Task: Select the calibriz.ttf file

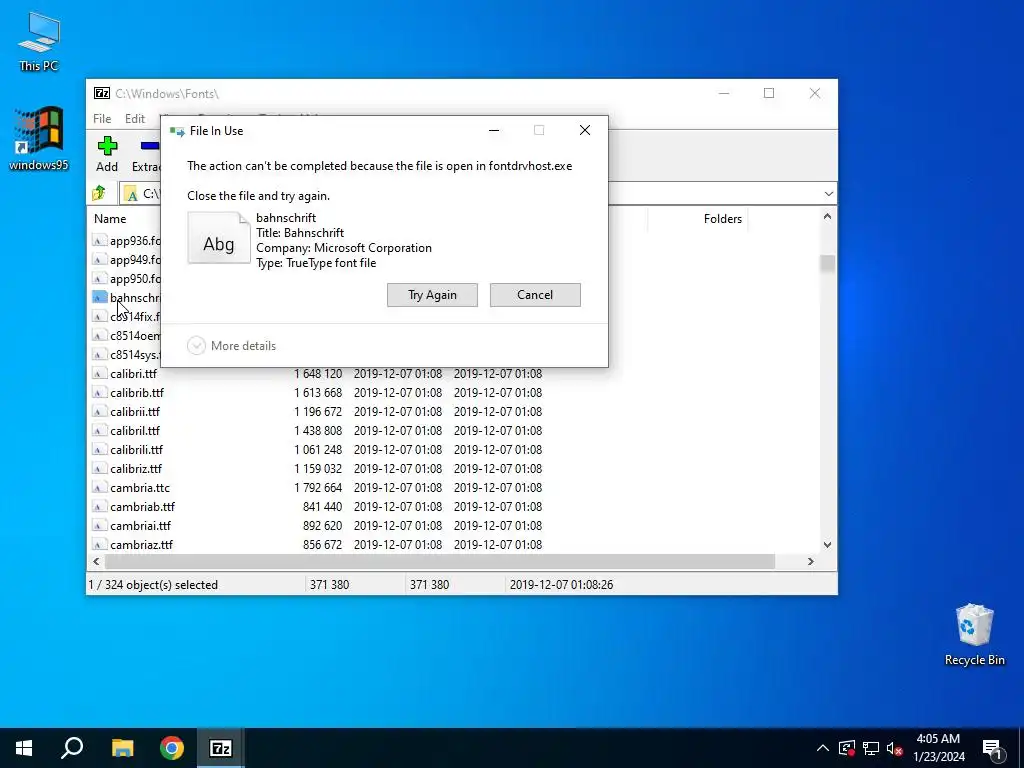Action: click(136, 468)
